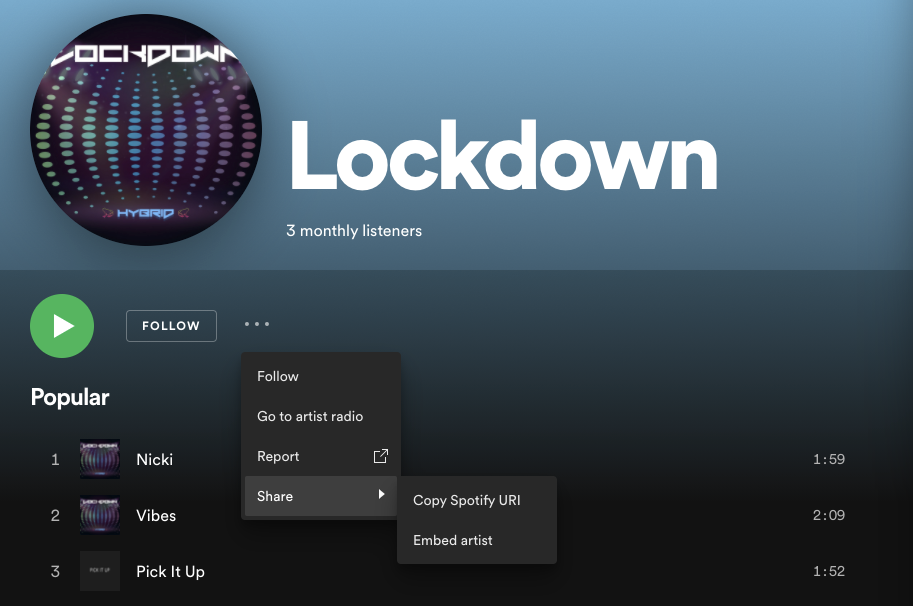Expand the Share submenu arrow
Image resolution: width=913 pixels, height=606 pixels.
click(x=381, y=495)
